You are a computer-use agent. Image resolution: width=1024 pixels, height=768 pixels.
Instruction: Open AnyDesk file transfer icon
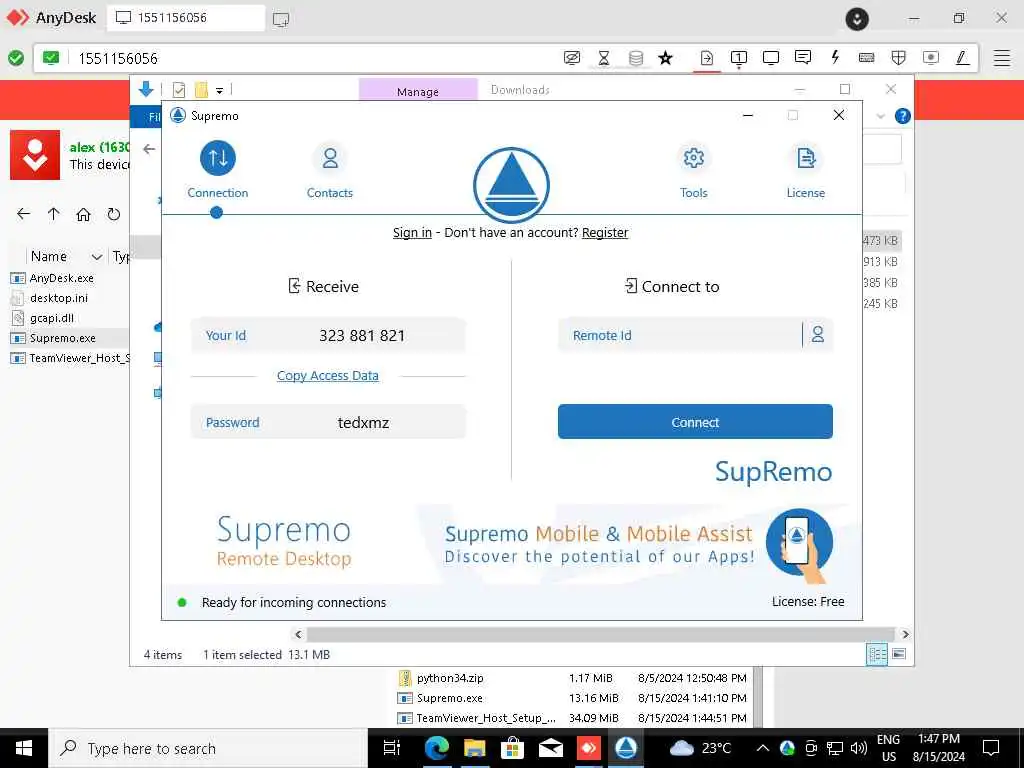(x=707, y=58)
